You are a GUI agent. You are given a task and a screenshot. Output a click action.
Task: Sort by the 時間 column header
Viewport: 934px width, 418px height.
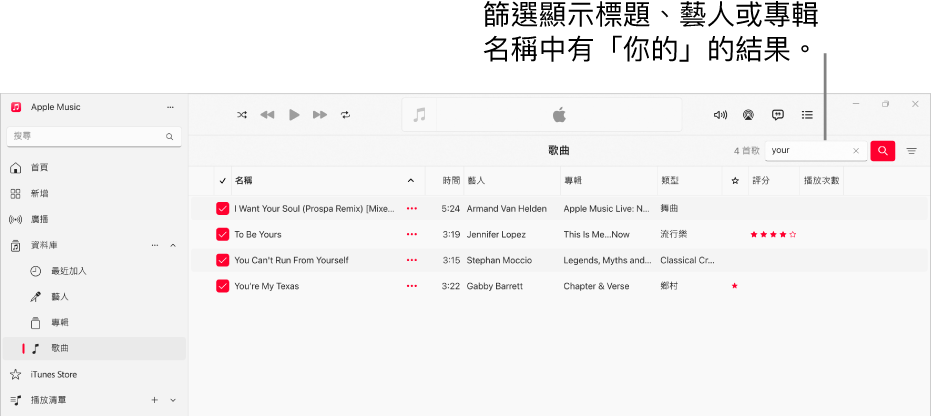pyautogui.click(x=451, y=180)
